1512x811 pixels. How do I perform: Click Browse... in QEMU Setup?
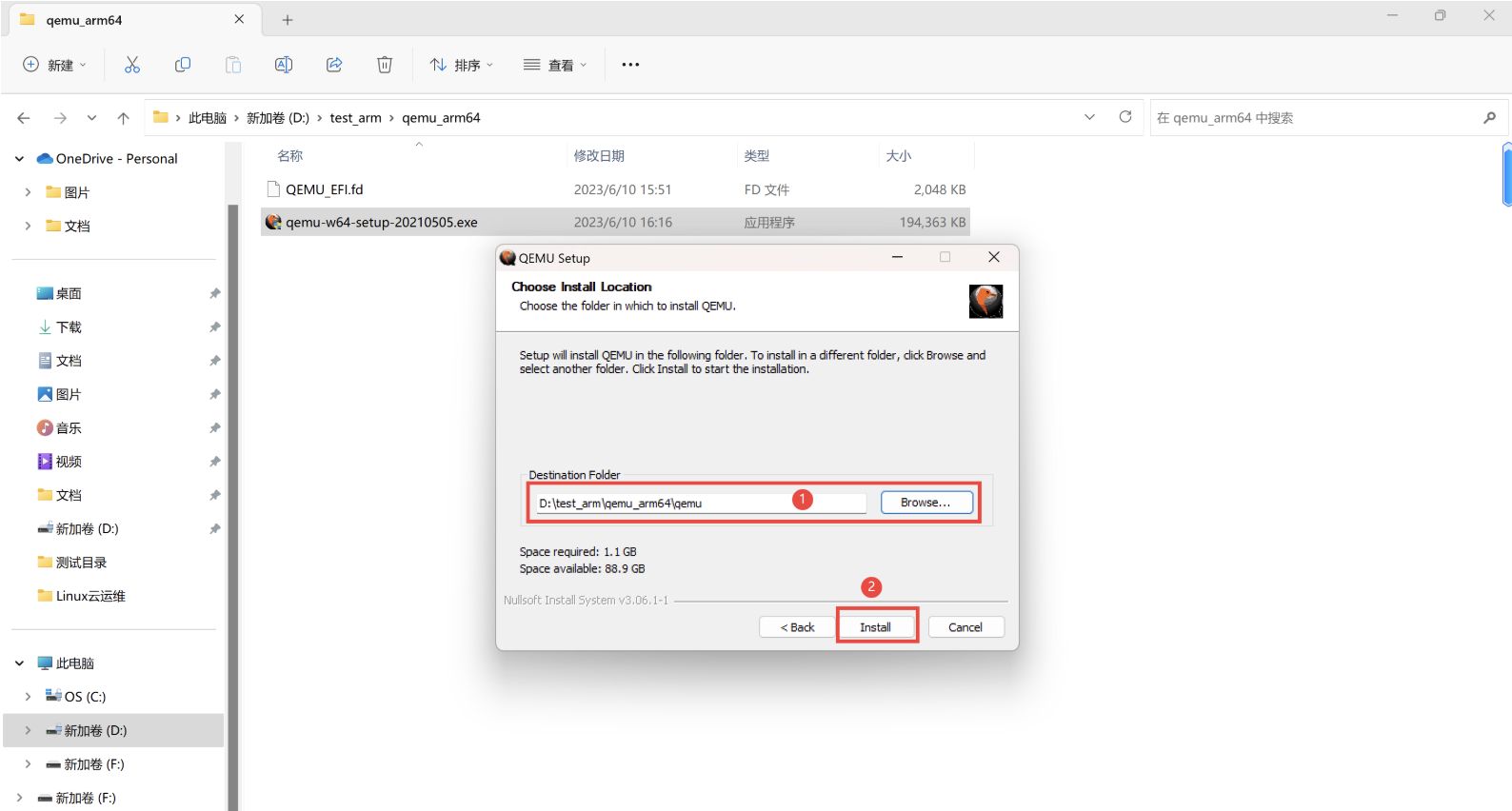click(926, 503)
